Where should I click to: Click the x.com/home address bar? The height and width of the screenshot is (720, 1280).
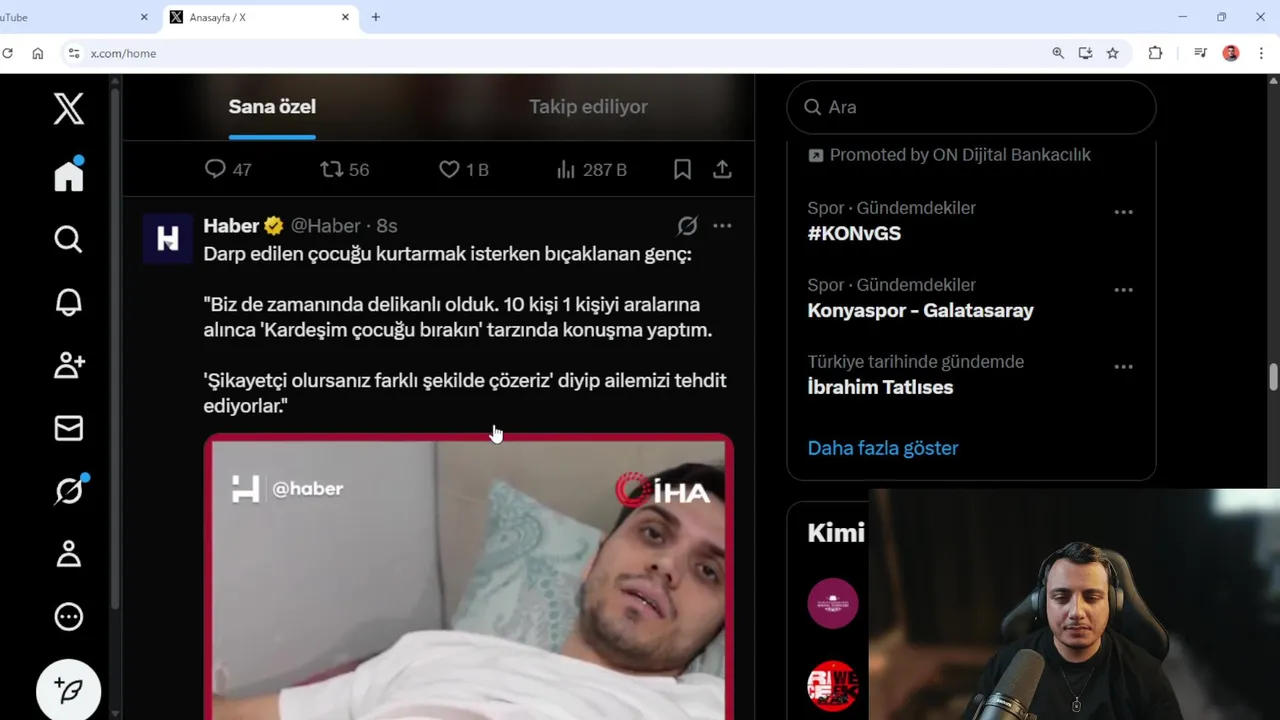123,53
